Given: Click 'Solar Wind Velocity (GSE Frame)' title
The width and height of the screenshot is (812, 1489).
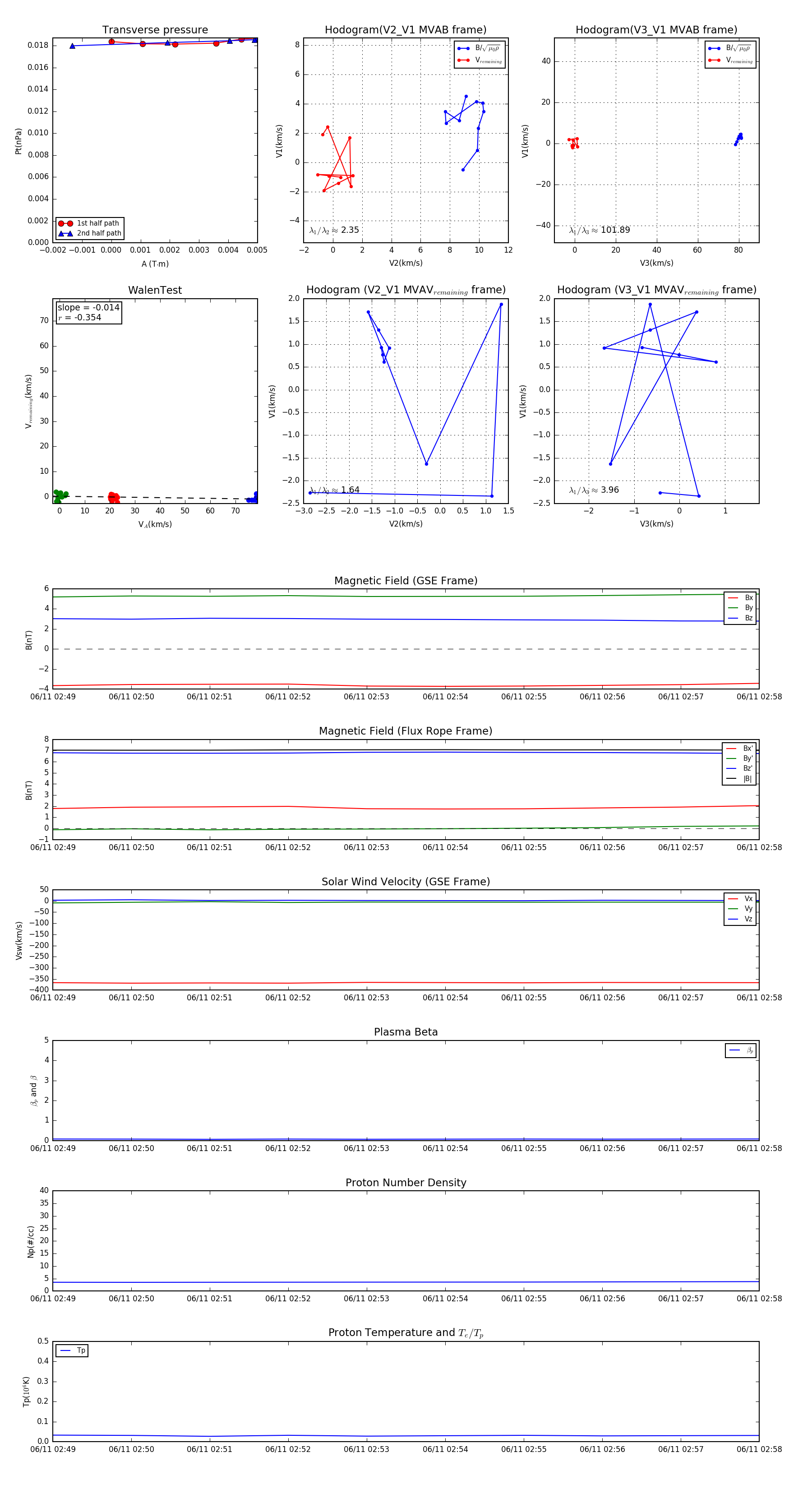Looking at the screenshot, I should [x=406, y=882].
